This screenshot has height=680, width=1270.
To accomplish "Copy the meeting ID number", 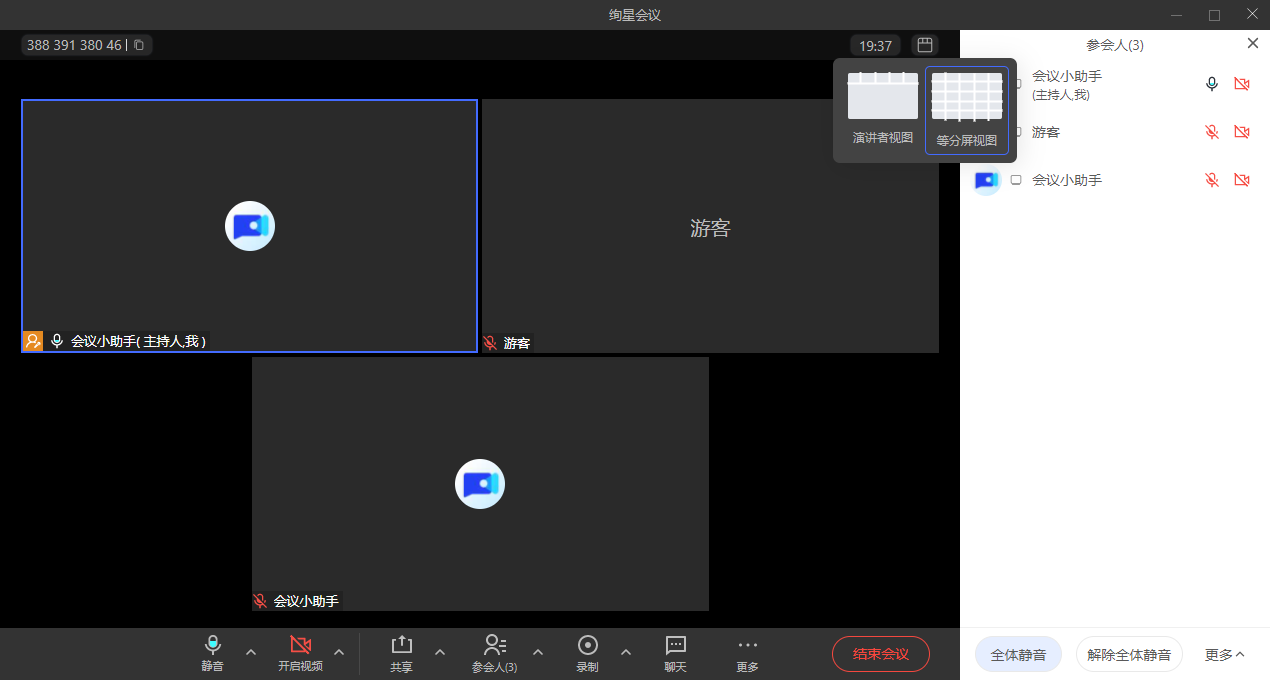I will pos(139,45).
